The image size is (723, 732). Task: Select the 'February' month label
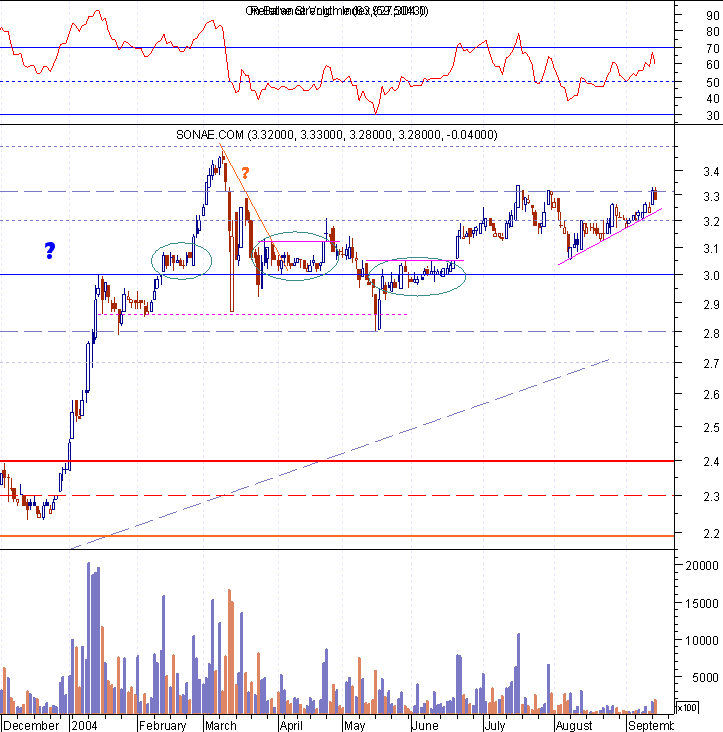162,725
